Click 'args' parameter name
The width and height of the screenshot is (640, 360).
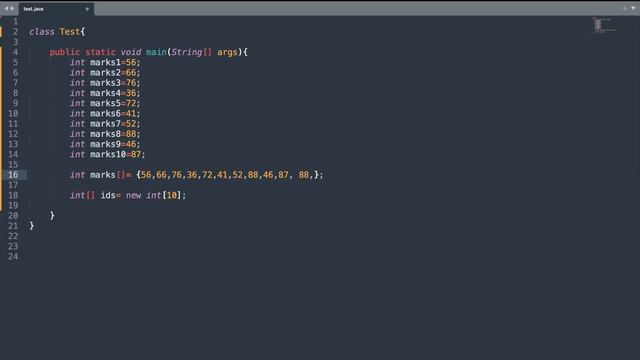point(227,52)
